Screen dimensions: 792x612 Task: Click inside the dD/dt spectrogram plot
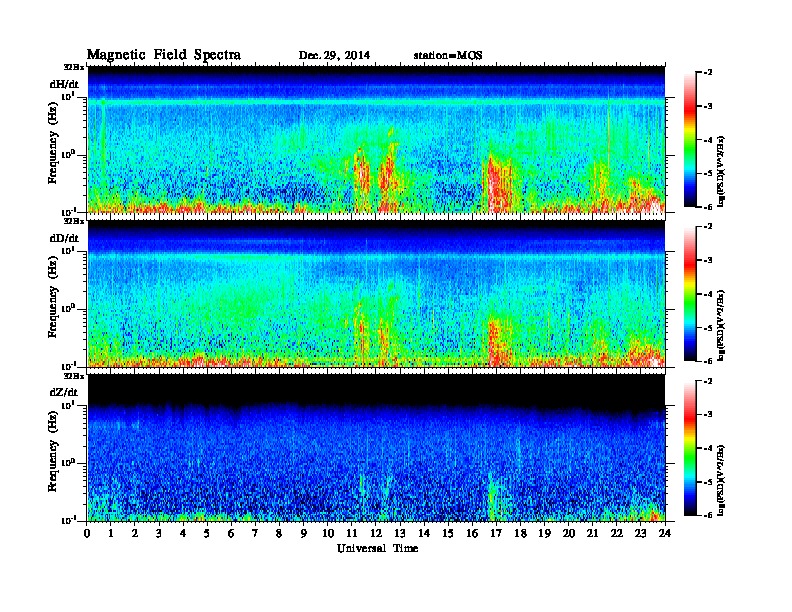tap(376, 293)
